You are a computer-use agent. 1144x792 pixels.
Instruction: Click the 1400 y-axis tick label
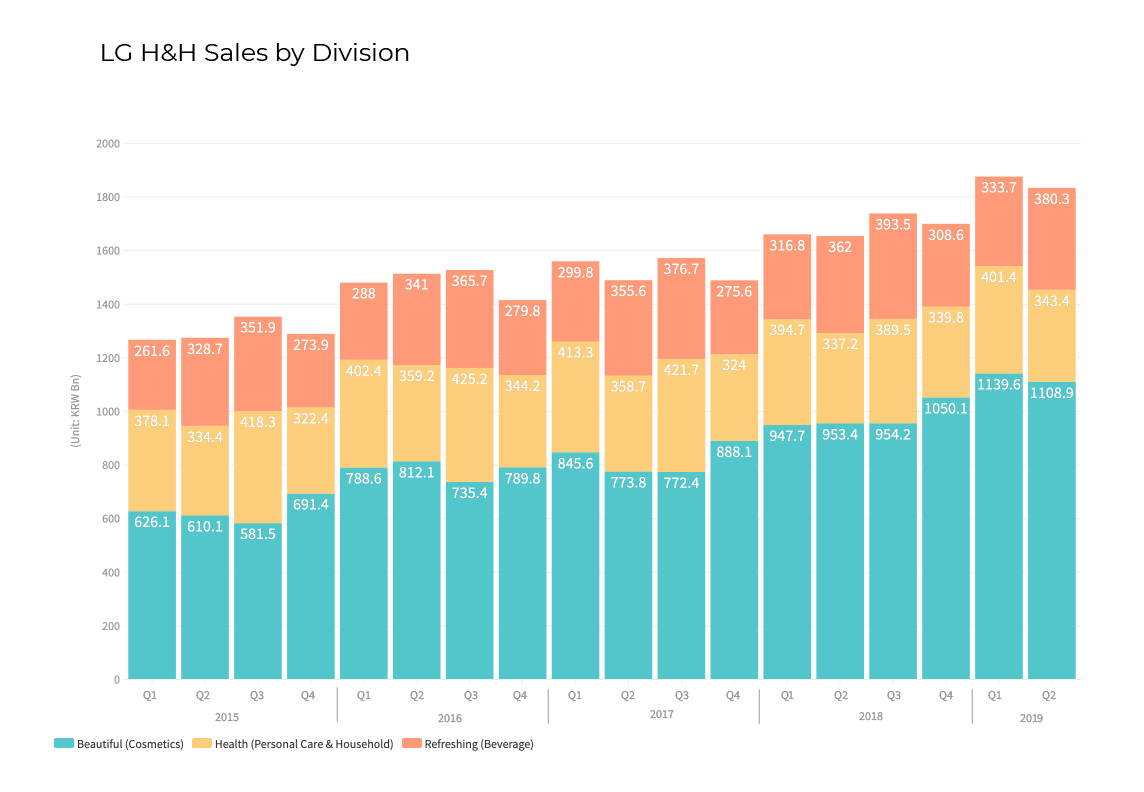(108, 305)
